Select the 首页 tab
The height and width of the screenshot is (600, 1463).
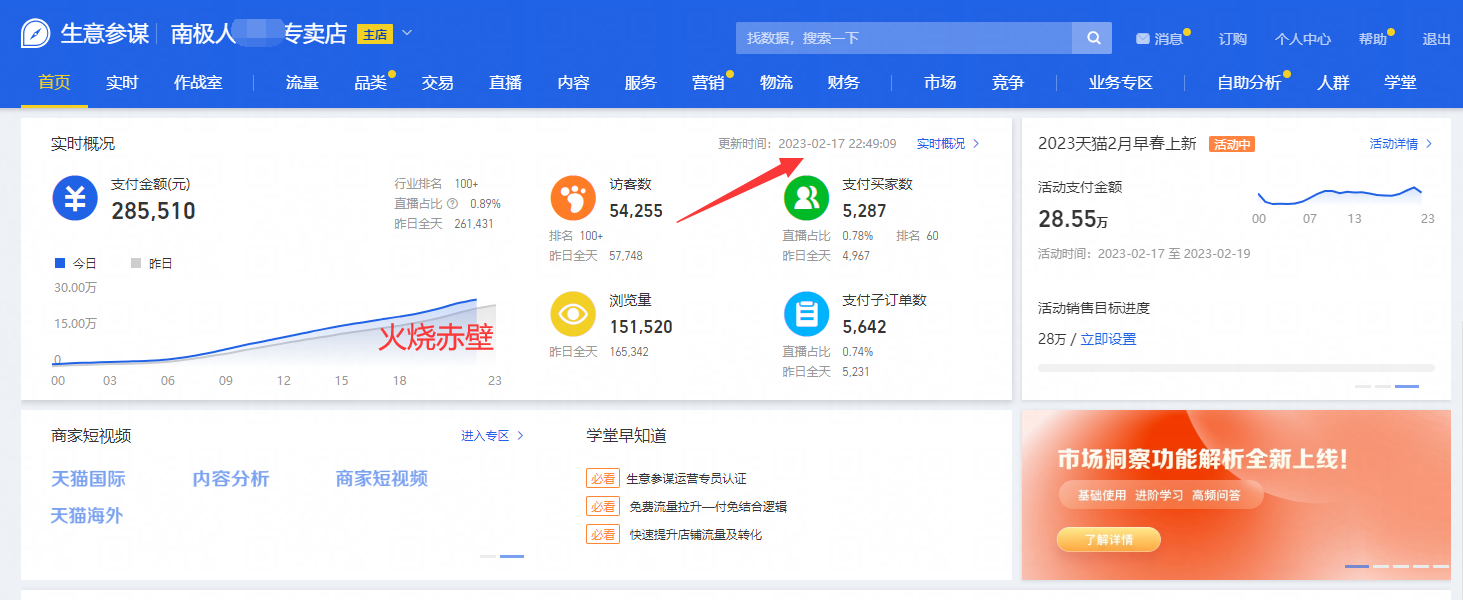[55, 82]
